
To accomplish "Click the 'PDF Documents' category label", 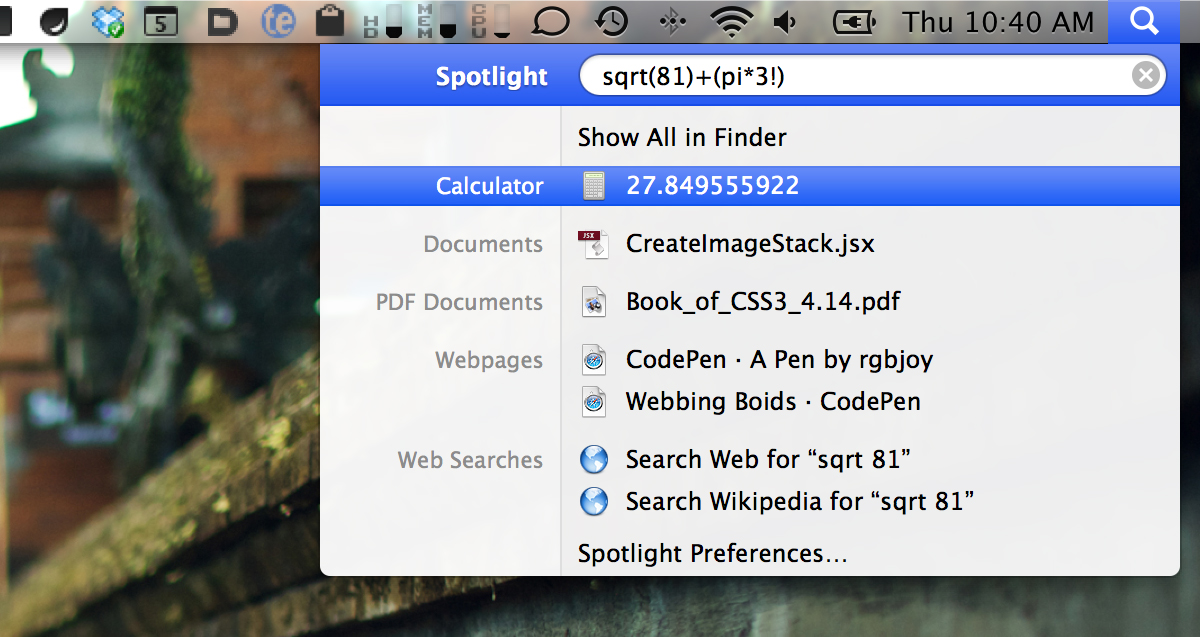I will tap(459, 302).
